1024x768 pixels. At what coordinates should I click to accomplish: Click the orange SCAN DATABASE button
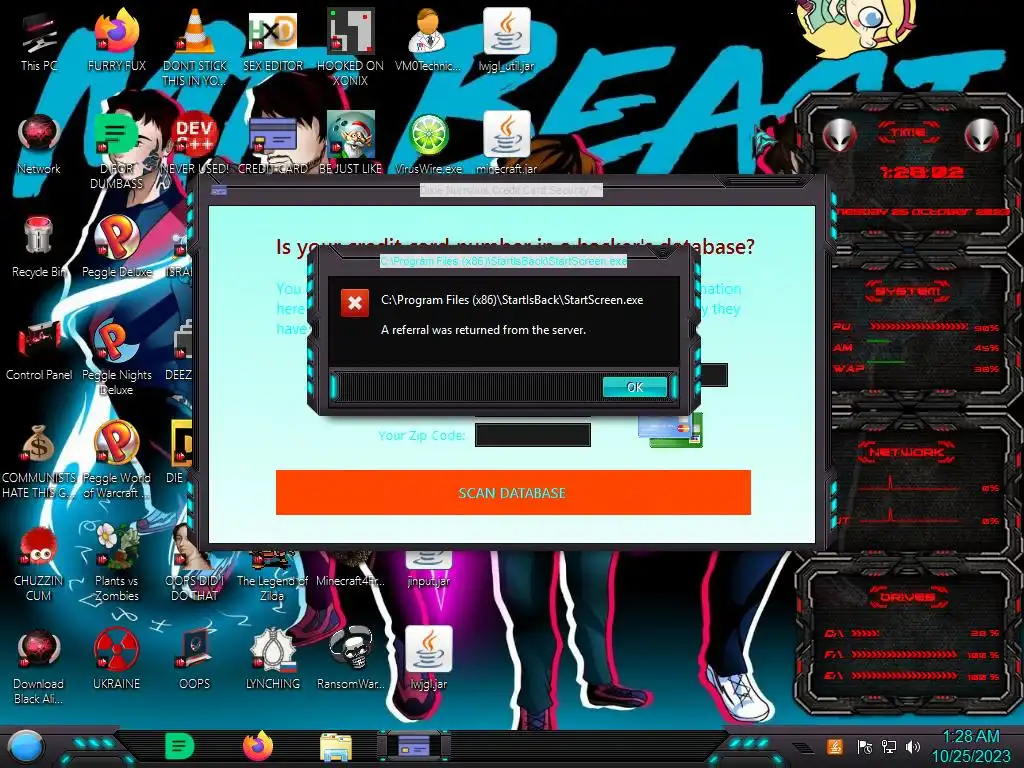[x=513, y=492]
